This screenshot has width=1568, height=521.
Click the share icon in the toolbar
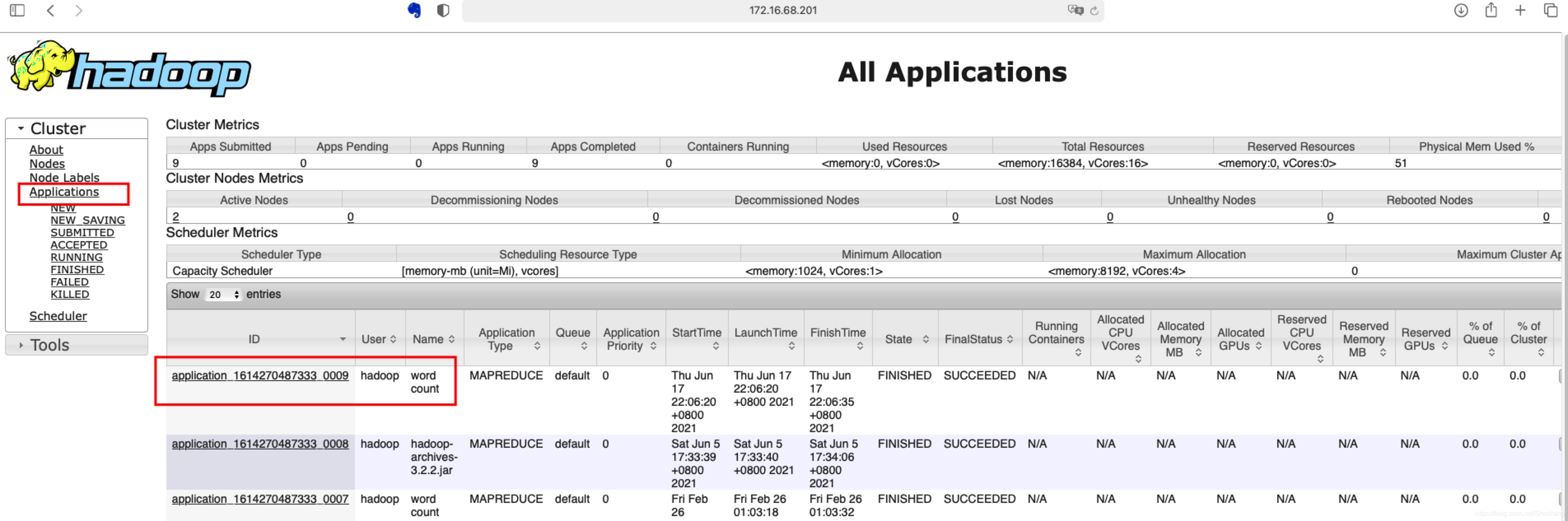1491,10
